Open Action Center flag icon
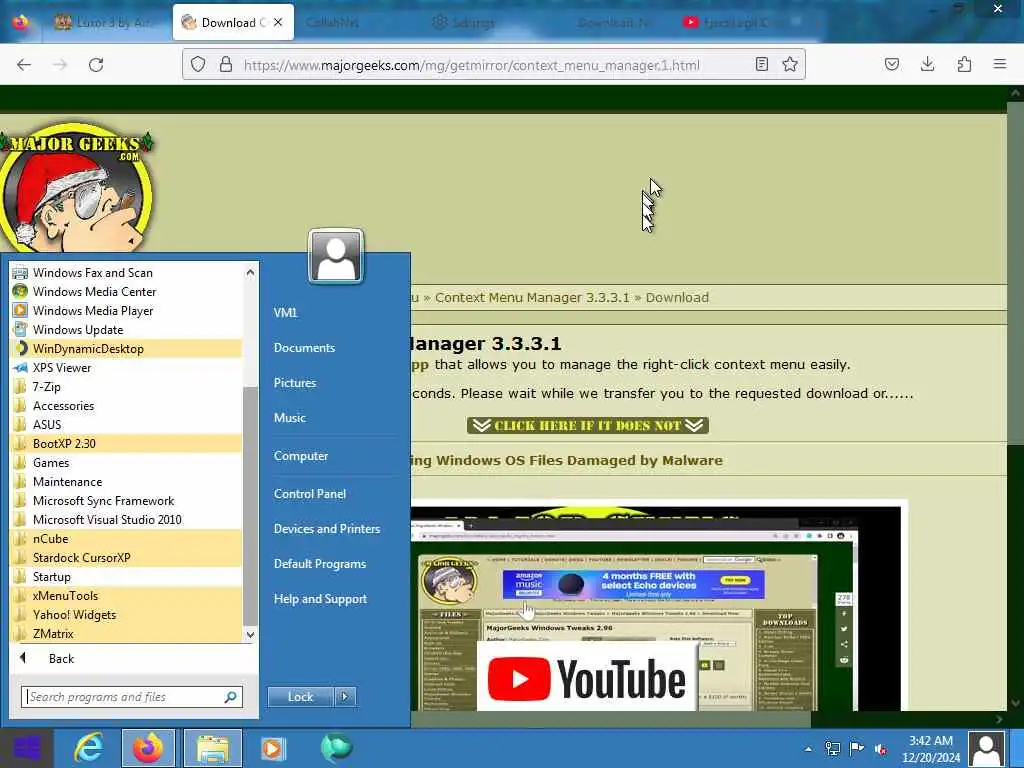This screenshot has height=768, width=1024. [857, 748]
